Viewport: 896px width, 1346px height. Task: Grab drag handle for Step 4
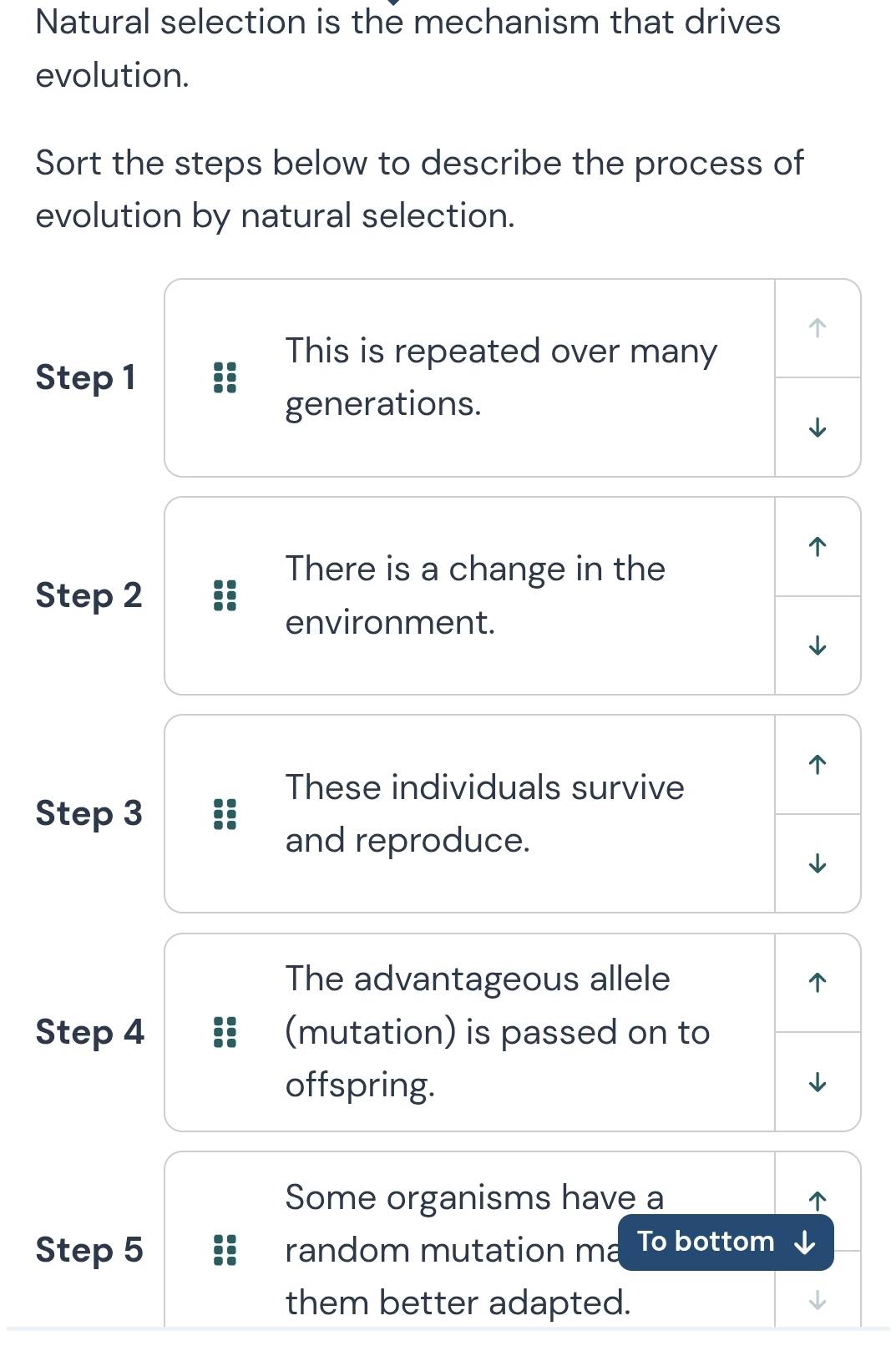click(225, 1032)
